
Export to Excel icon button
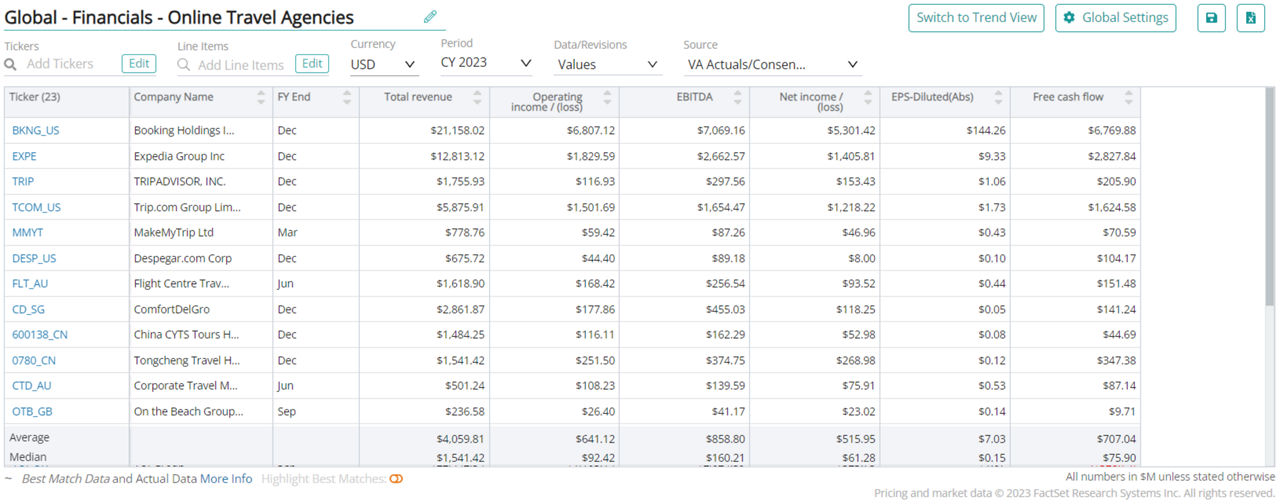tap(1251, 18)
